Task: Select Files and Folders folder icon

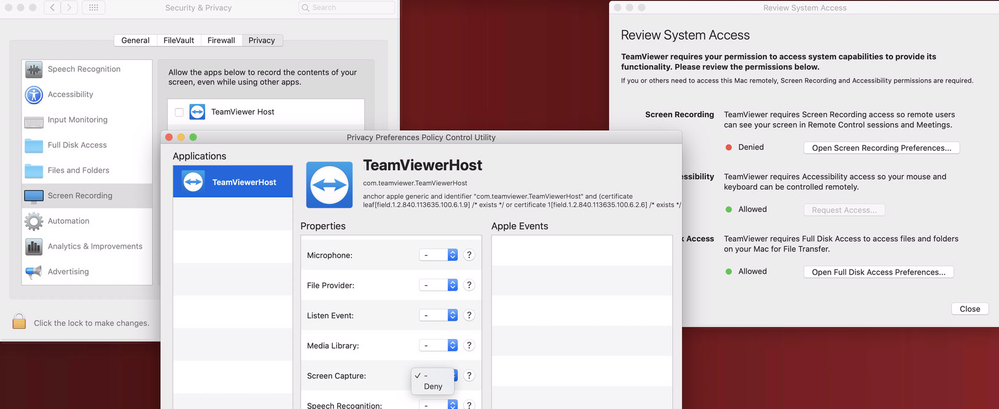Action: [x=34, y=171]
